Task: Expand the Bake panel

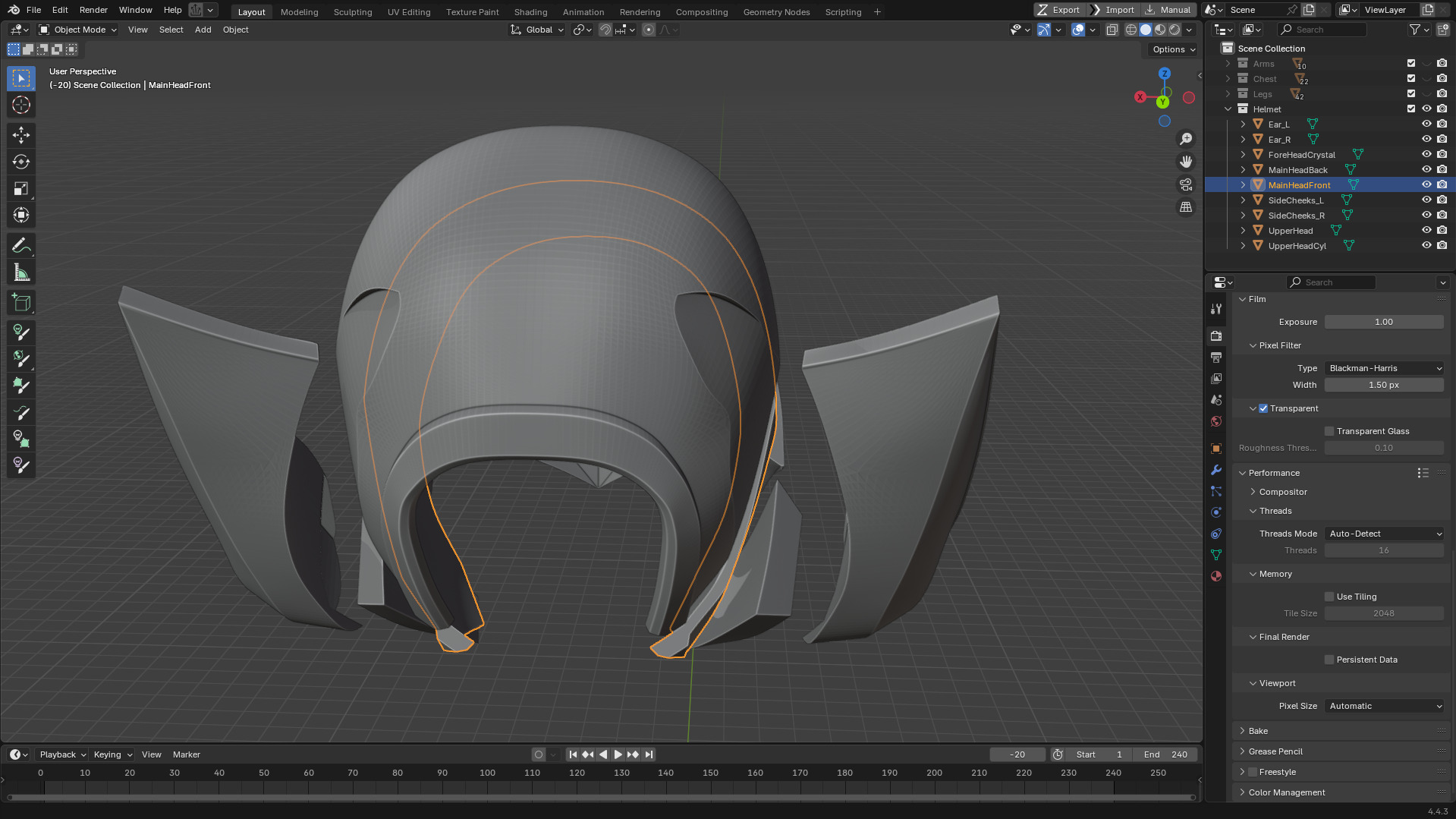Action: (1258, 731)
